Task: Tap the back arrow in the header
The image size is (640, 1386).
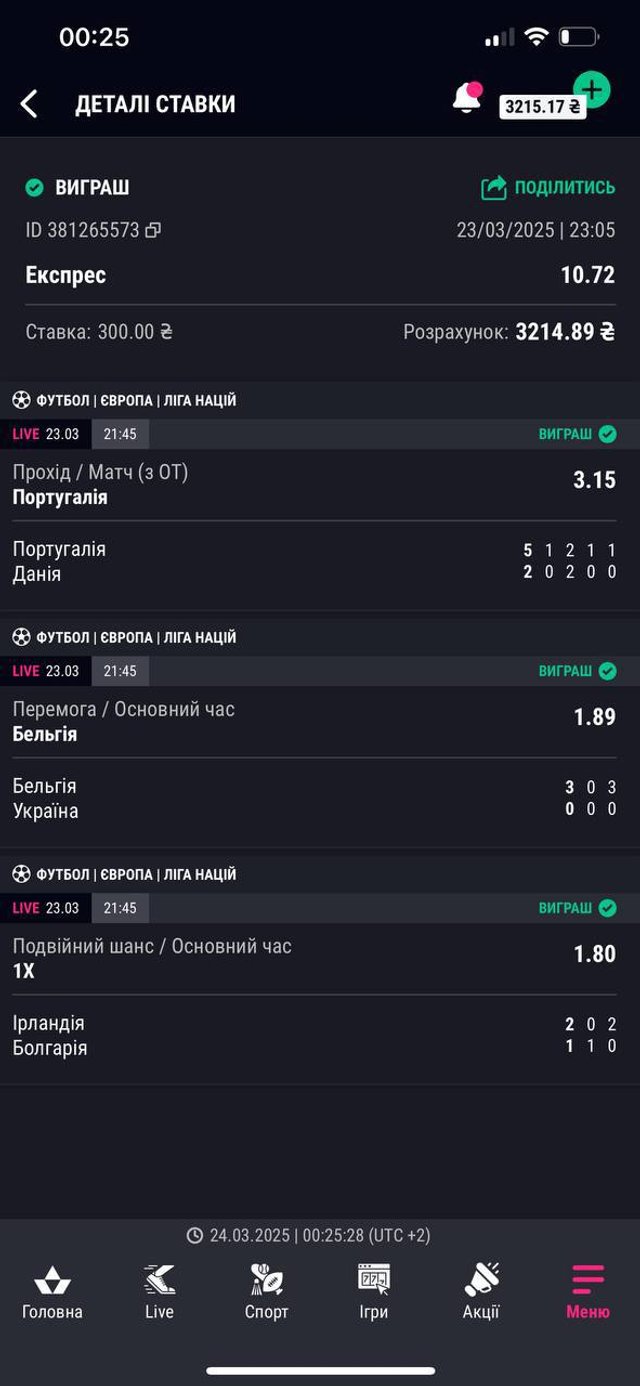Action: pos(29,104)
